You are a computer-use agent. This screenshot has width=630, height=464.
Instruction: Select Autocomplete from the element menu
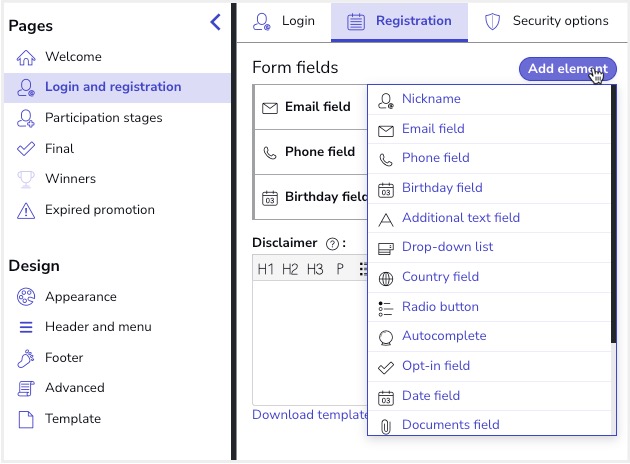click(444, 336)
